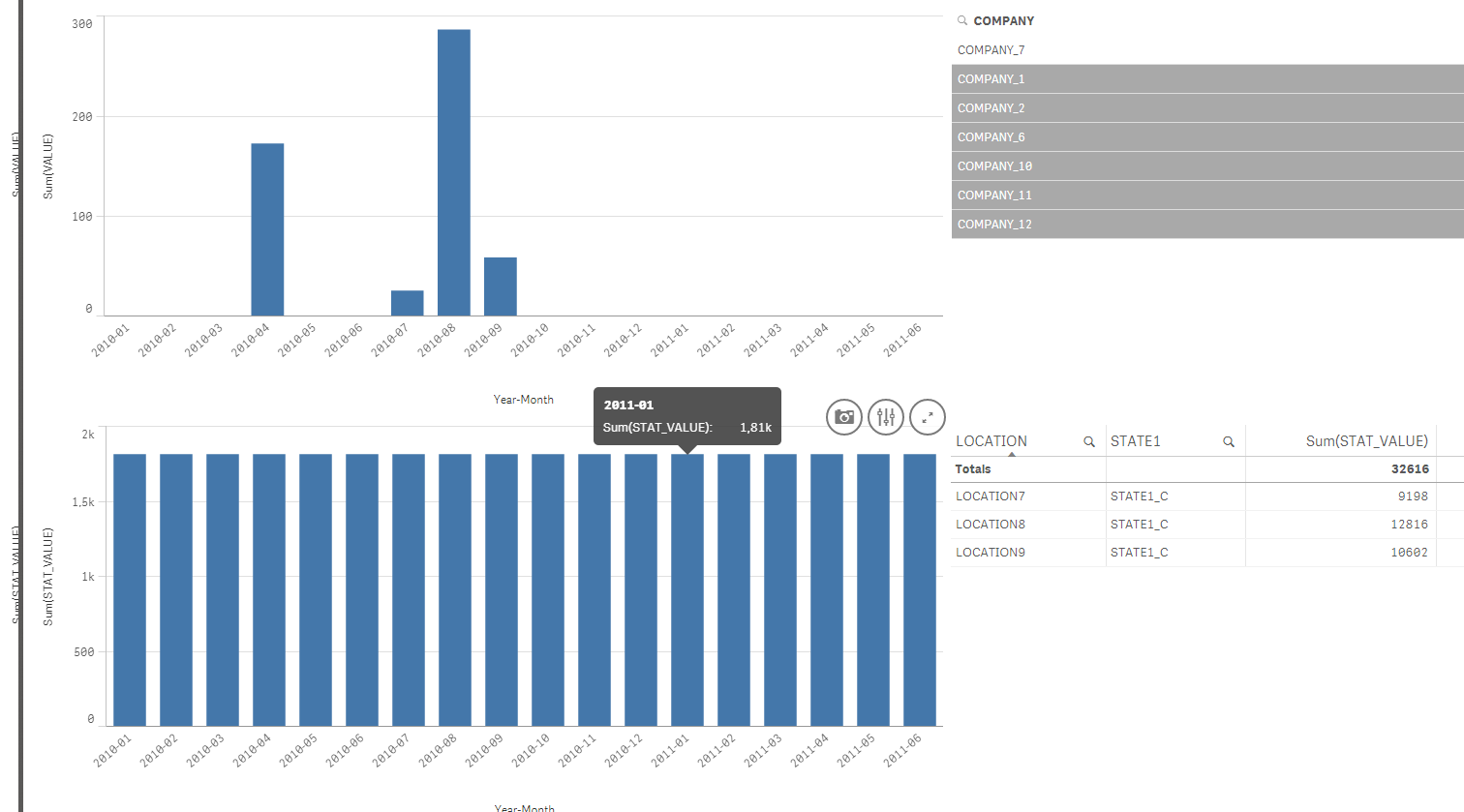The width and height of the screenshot is (1464, 812).
Task: Select the LOCATION9 table row
Action: pyautogui.click(x=1195, y=553)
